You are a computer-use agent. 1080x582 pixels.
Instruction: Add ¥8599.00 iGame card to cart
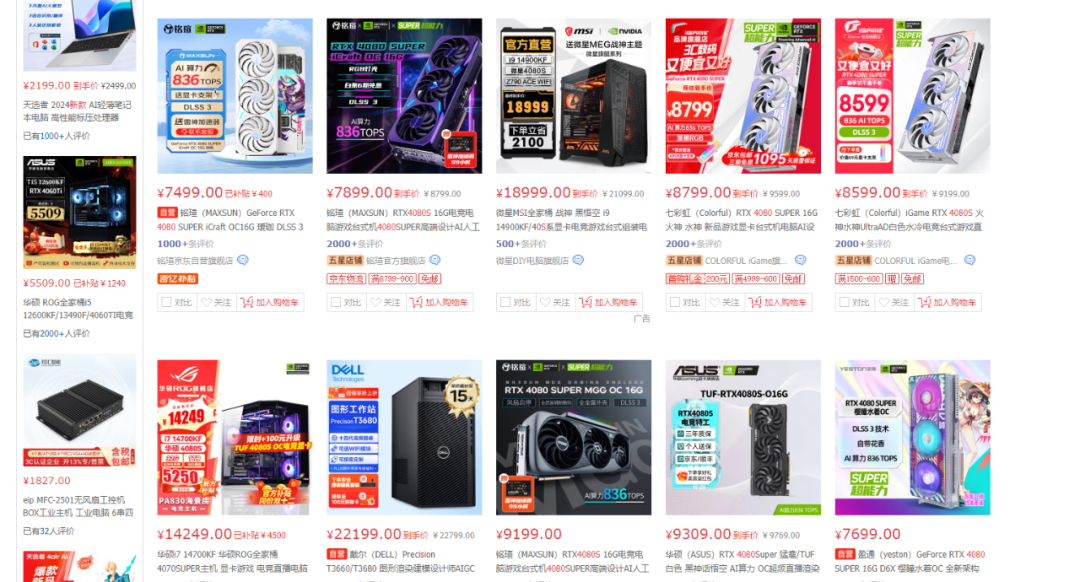[x=948, y=302]
